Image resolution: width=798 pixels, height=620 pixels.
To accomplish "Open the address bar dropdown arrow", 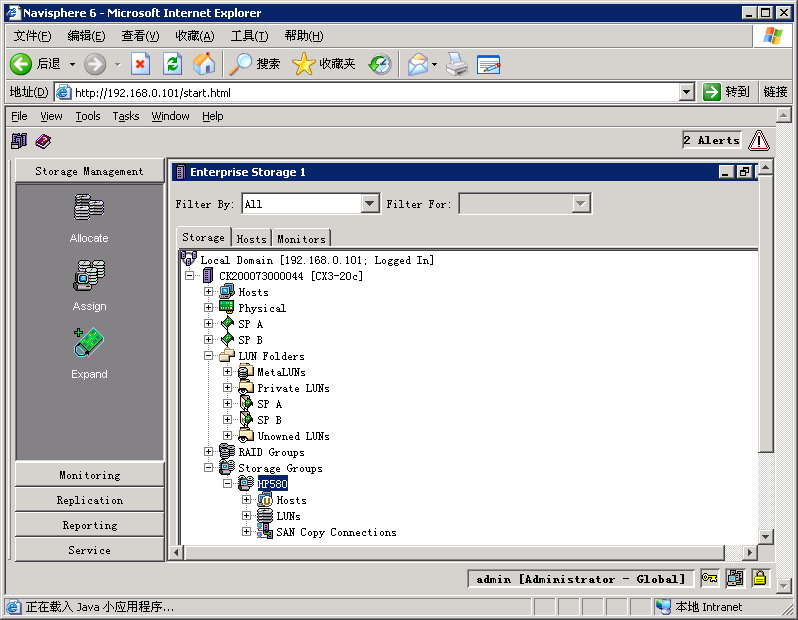I will tap(687, 92).
